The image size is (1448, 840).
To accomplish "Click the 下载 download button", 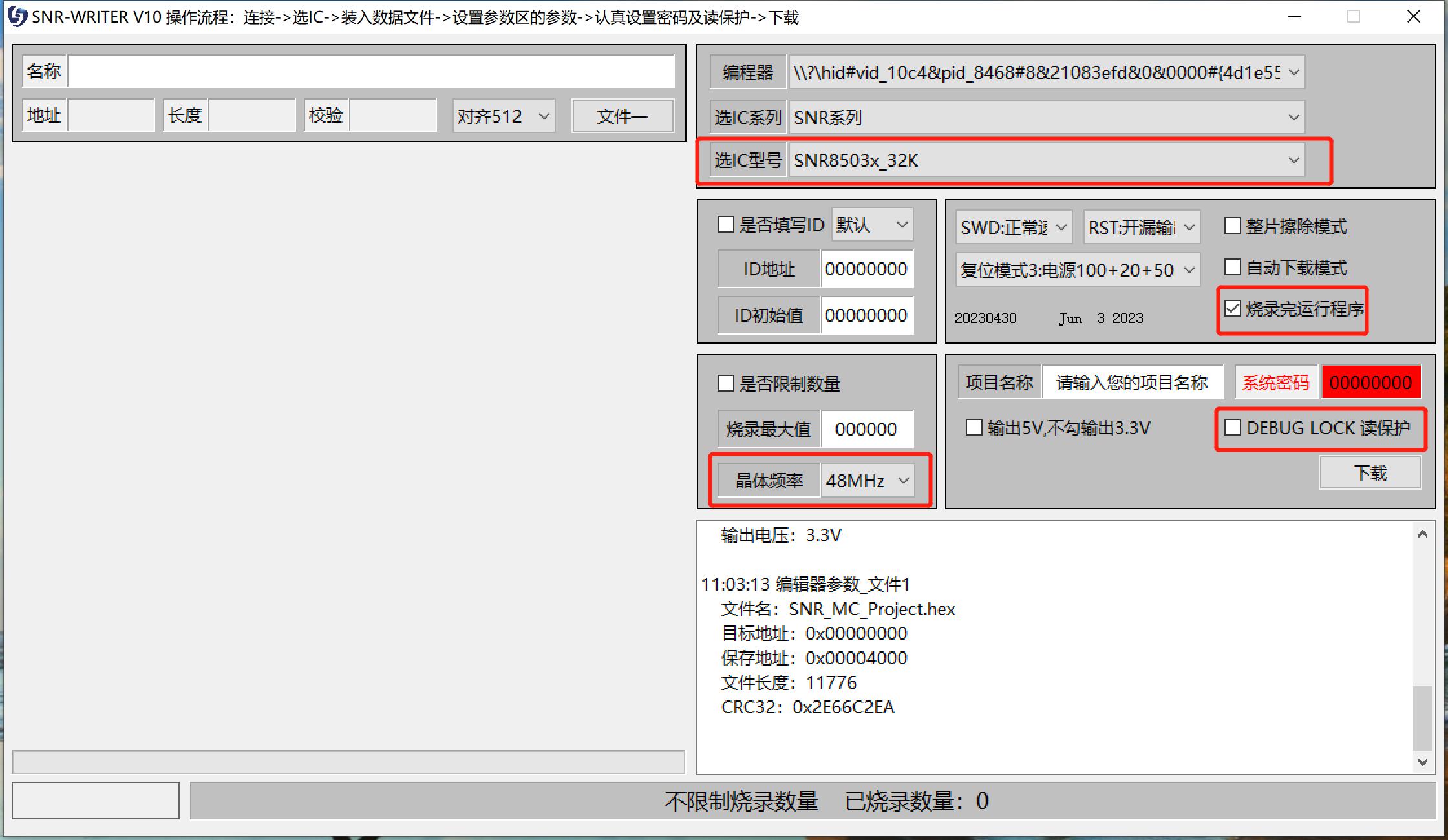I will click(x=1370, y=472).
